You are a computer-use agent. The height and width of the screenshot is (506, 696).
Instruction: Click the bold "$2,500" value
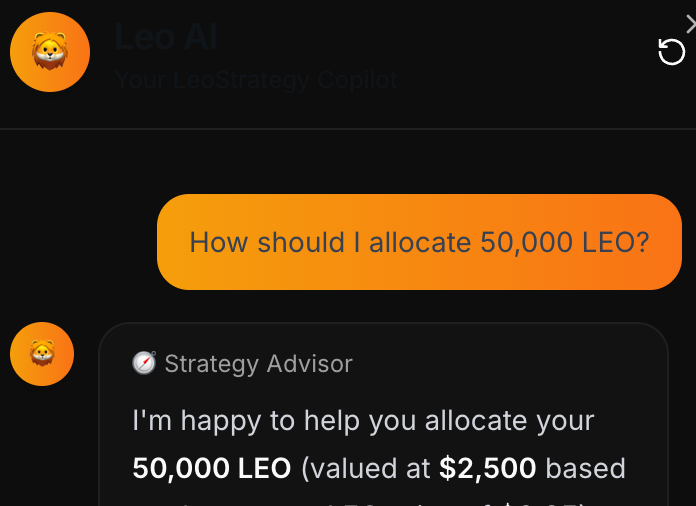488,467
